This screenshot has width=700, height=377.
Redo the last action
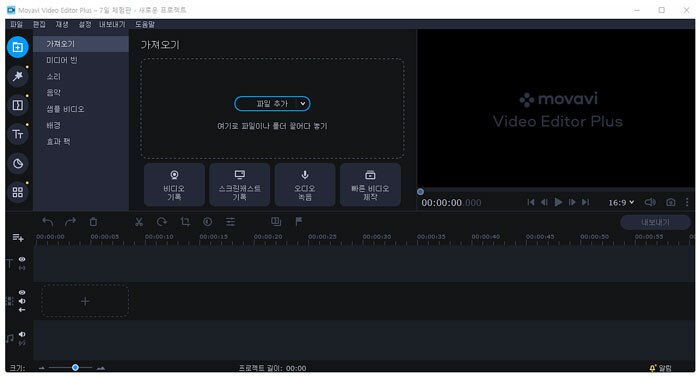coord(71,222)
